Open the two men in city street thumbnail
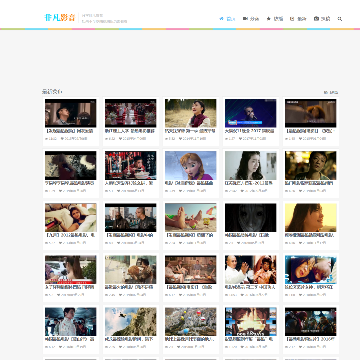 (131, 217)
